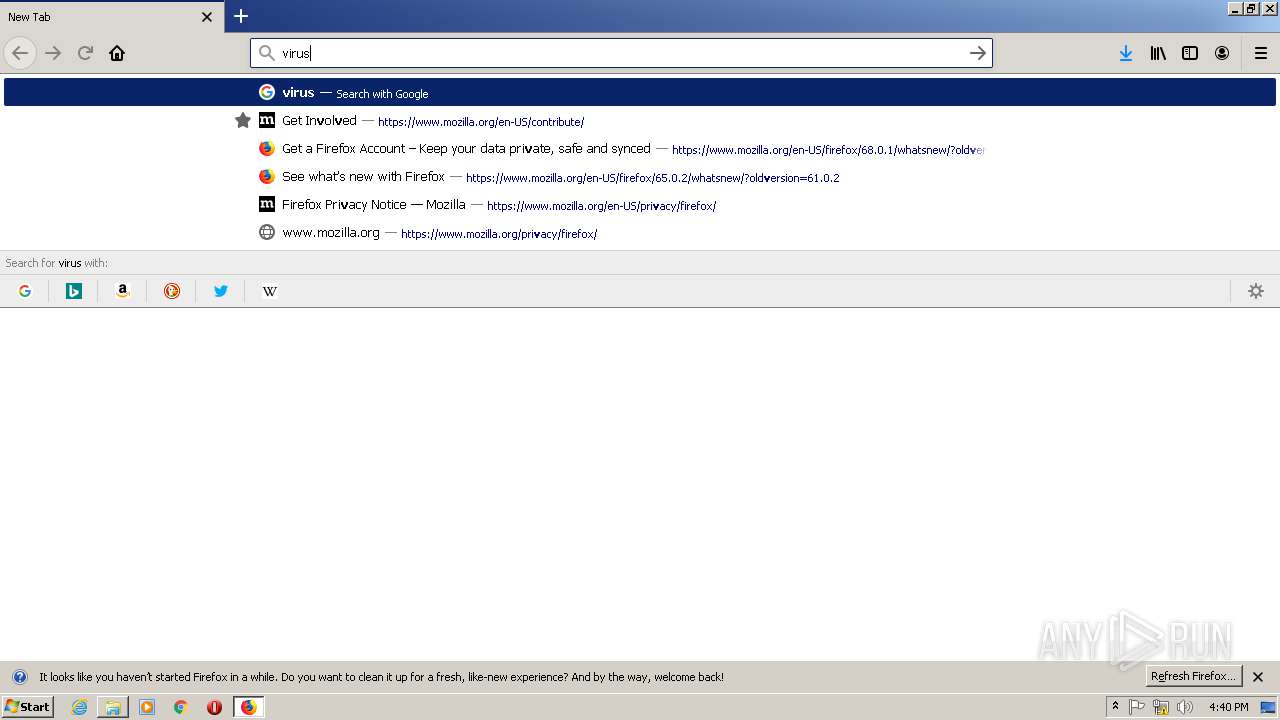
Task: Search virus with the DuckDuckGo icon
Action: coord(172,291)
